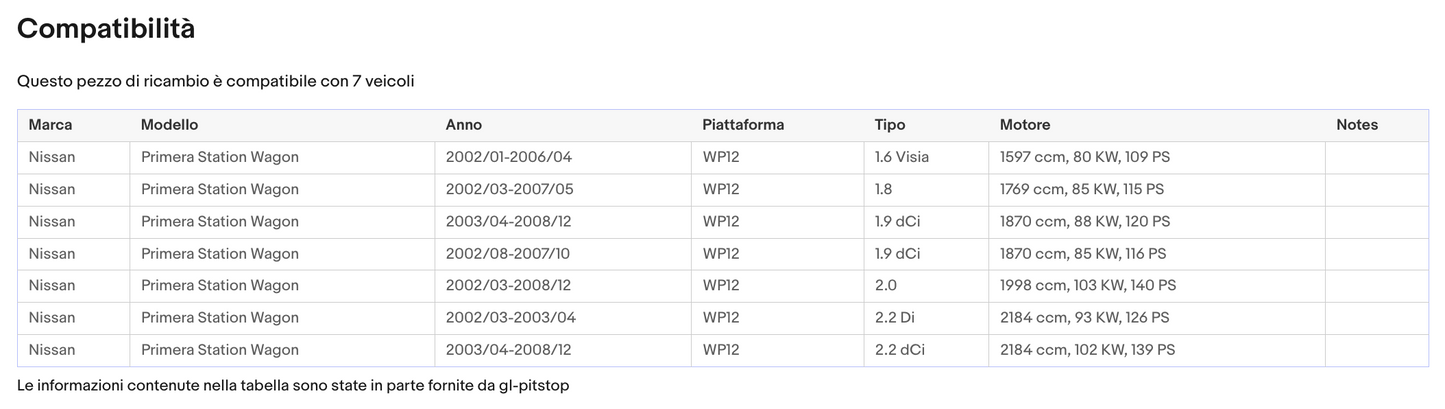Click the 2184 ccm, 102 KW, 139 PS cell
Image resolution: width=1445 pixels, height=409 pixels.
tap(1087, 349)
